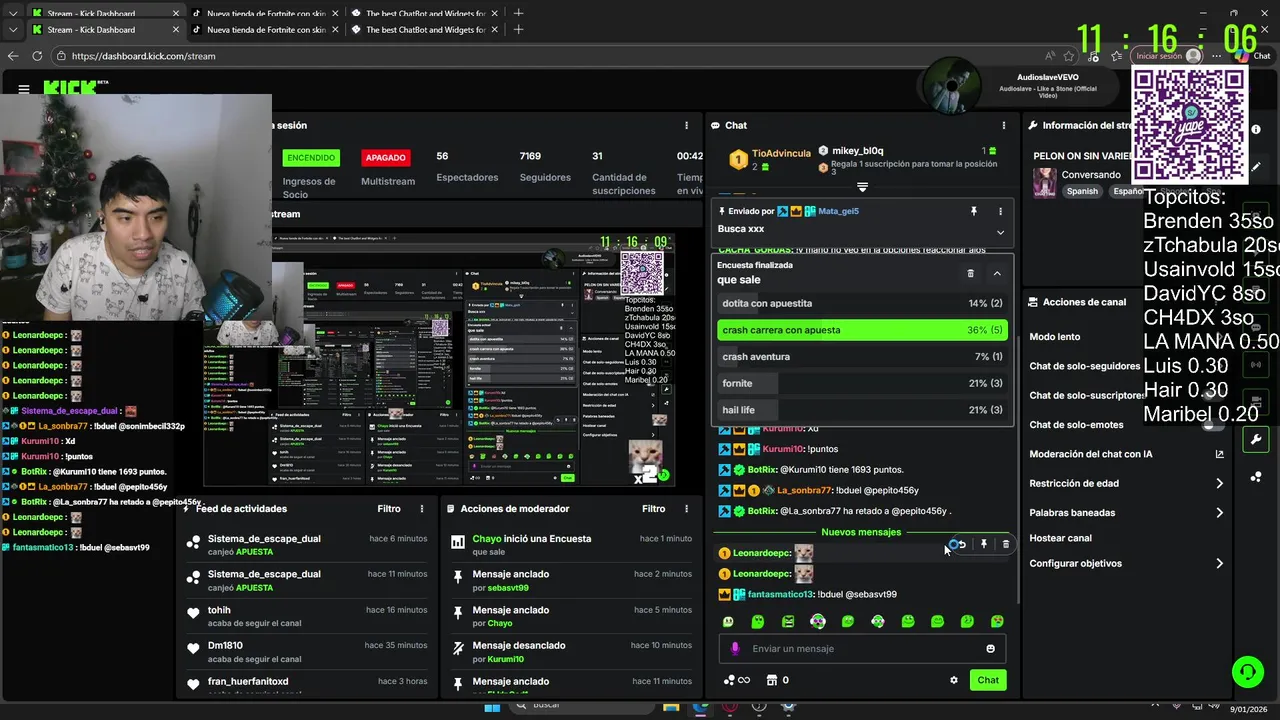1280x720 pixels.
Task: Open Moderación del chat con IA
Action: (x=1090, y=454)
